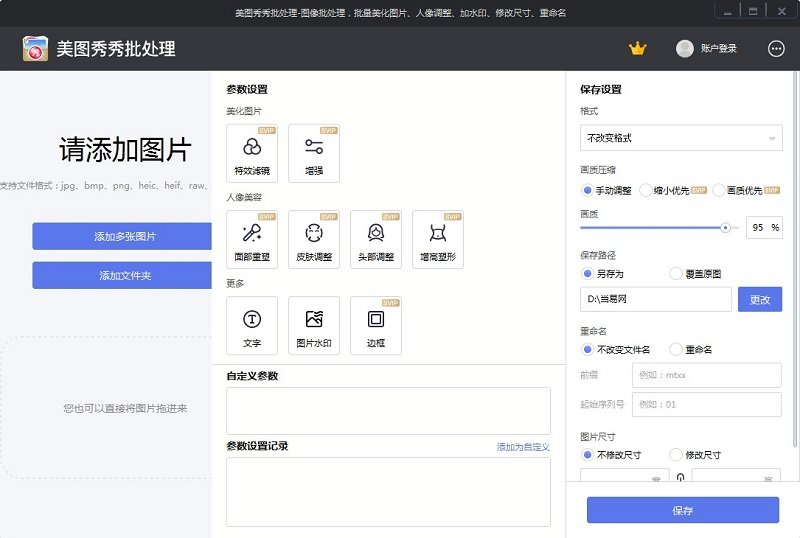Viewport: 800px width, 538px height.
Task: Select 画质优先 quality-priority compression
Action: click(x=718, y=190)
